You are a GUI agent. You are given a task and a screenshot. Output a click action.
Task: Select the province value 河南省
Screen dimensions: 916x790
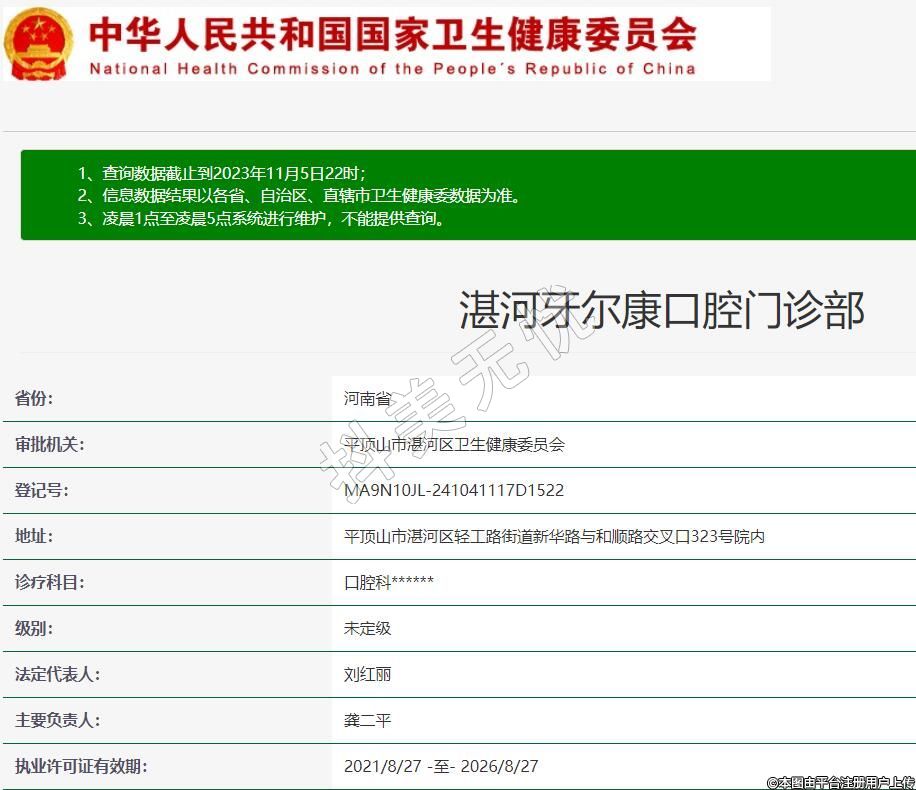click(x=367, y=398)
